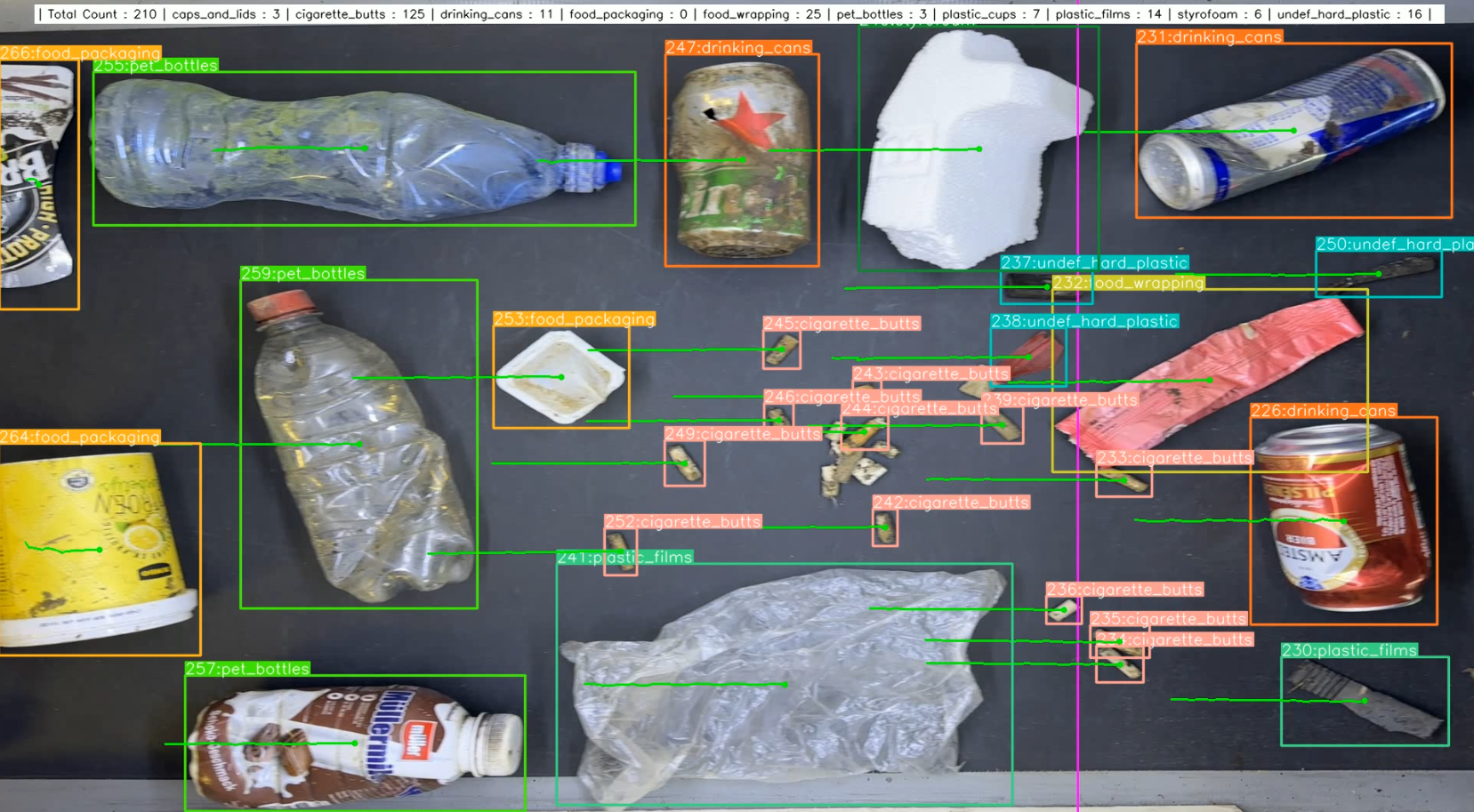Viewport: 1474px width, 812px height.
Task: Click the Müllermilch chocolate milk bottle
Action: point(356,743)
